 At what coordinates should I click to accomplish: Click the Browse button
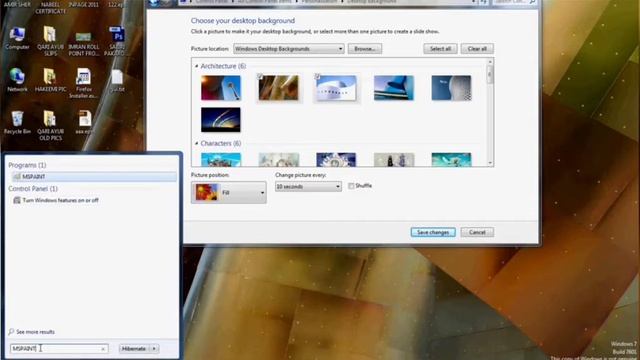pos(365,49)
